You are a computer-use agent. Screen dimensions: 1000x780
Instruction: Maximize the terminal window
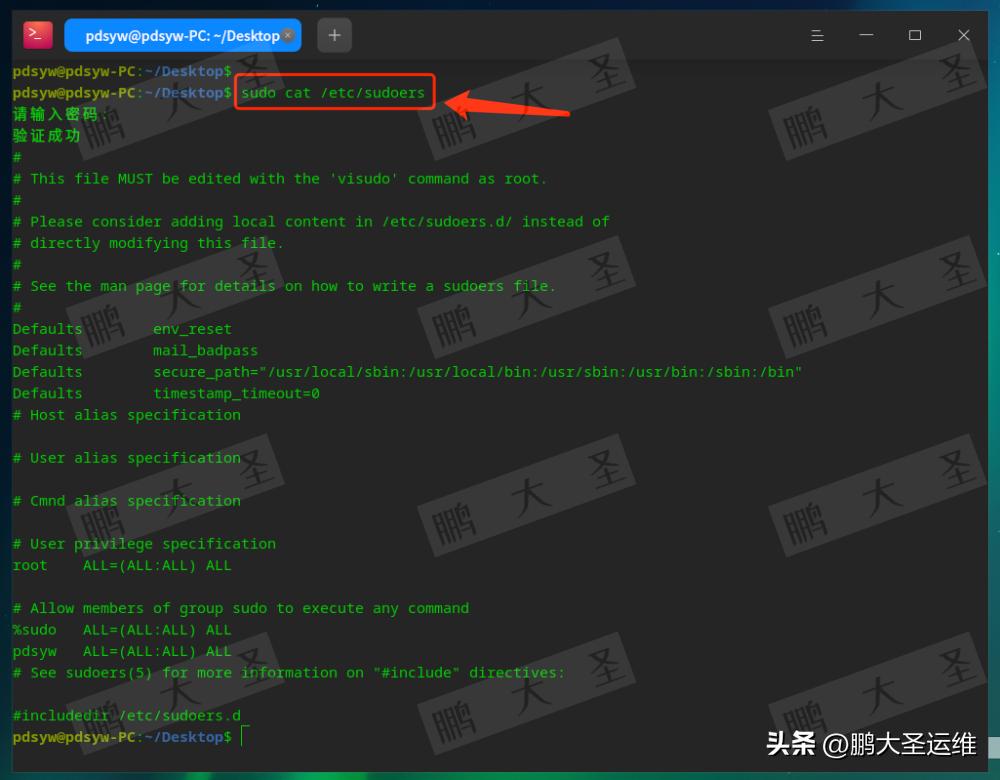pos(915,35)
